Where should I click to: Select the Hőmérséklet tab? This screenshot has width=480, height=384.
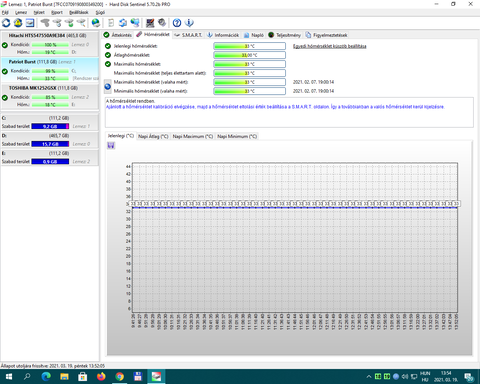point(153,34)
